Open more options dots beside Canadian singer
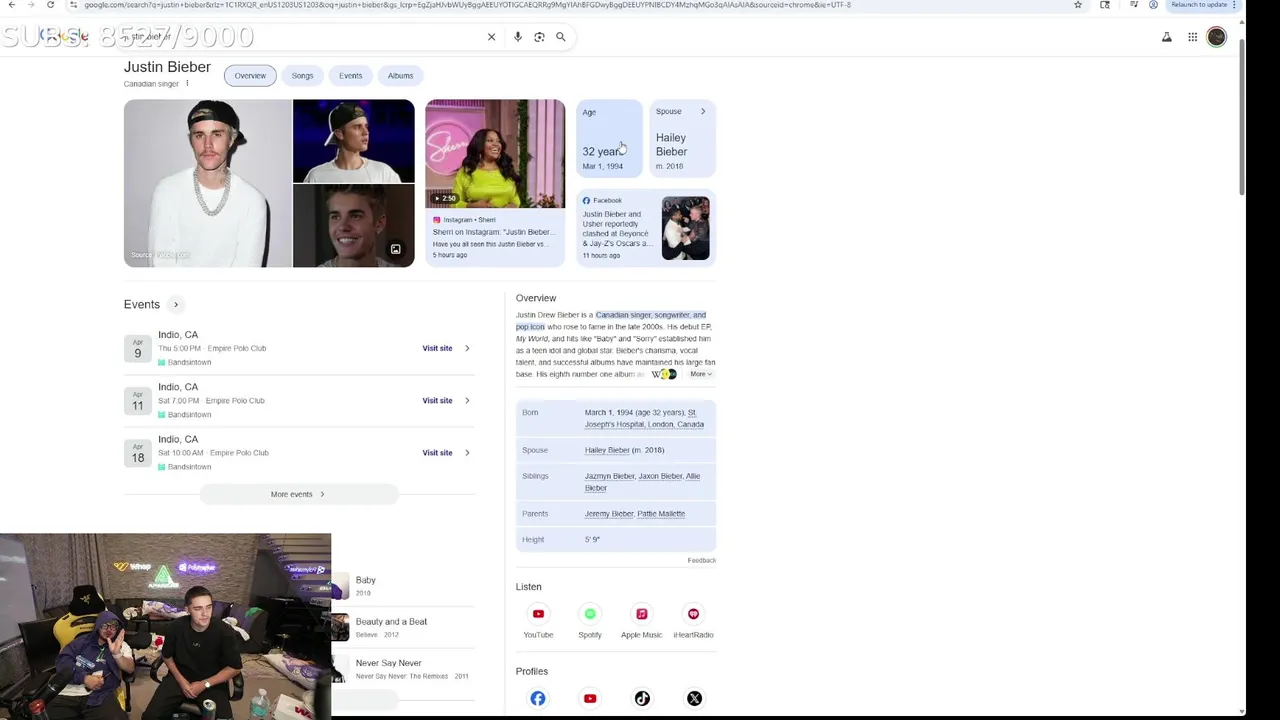 pyautogui.click(x=187, y=83)
